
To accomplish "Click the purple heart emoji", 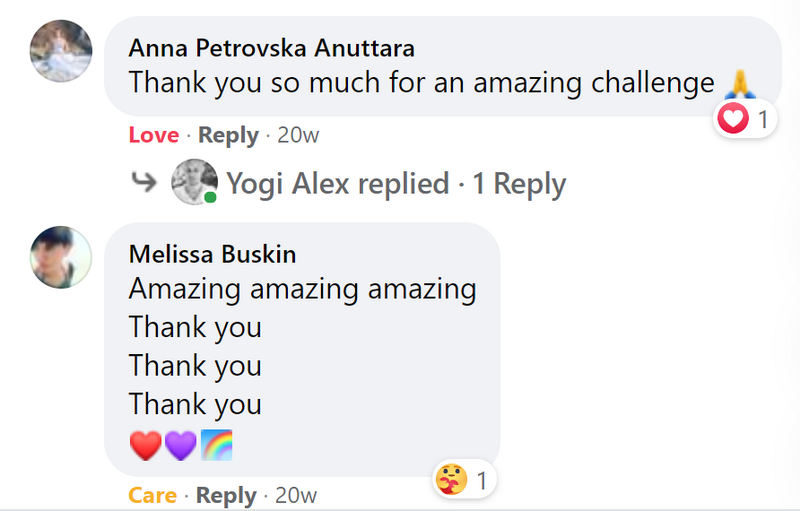I will point(180,444).
